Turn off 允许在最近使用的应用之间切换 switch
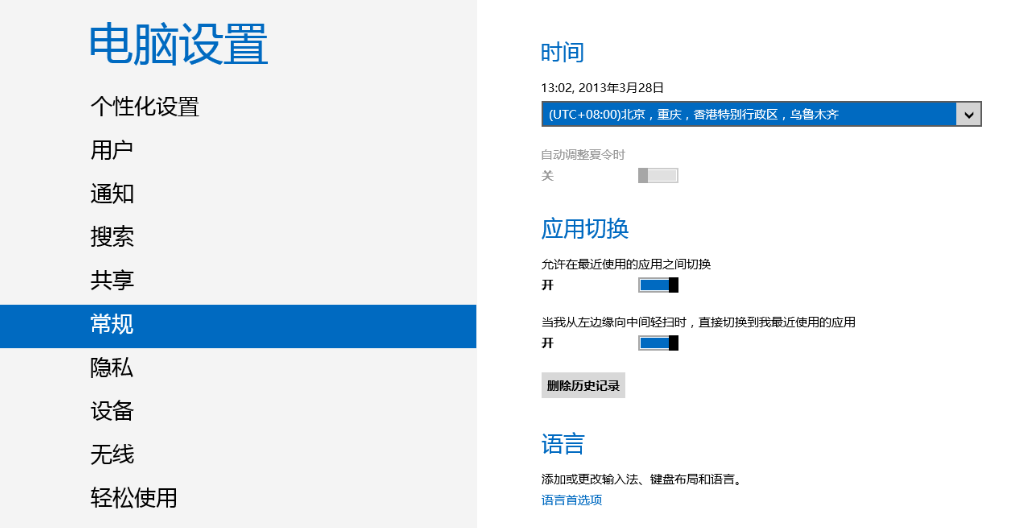 point(658,285)
